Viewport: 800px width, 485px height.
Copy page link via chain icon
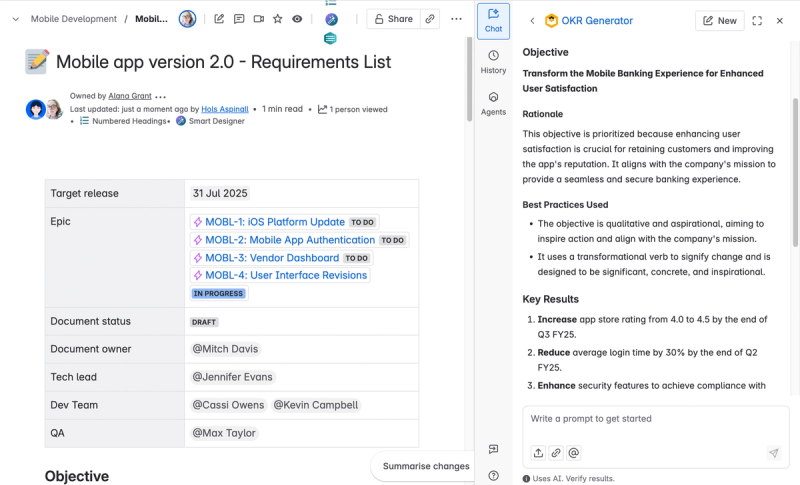(430, 19)
